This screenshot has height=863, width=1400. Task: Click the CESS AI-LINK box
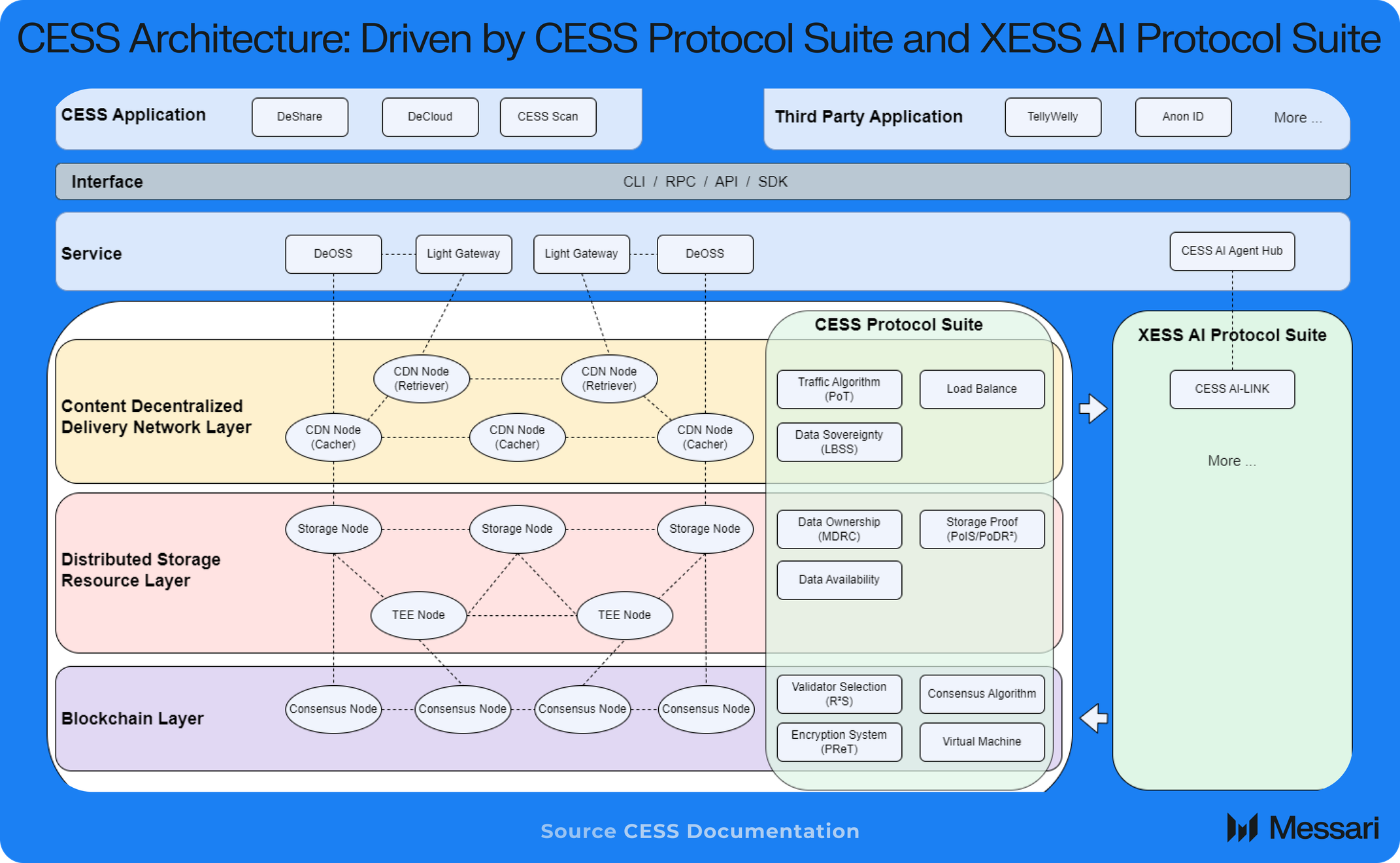(1231, 389)
